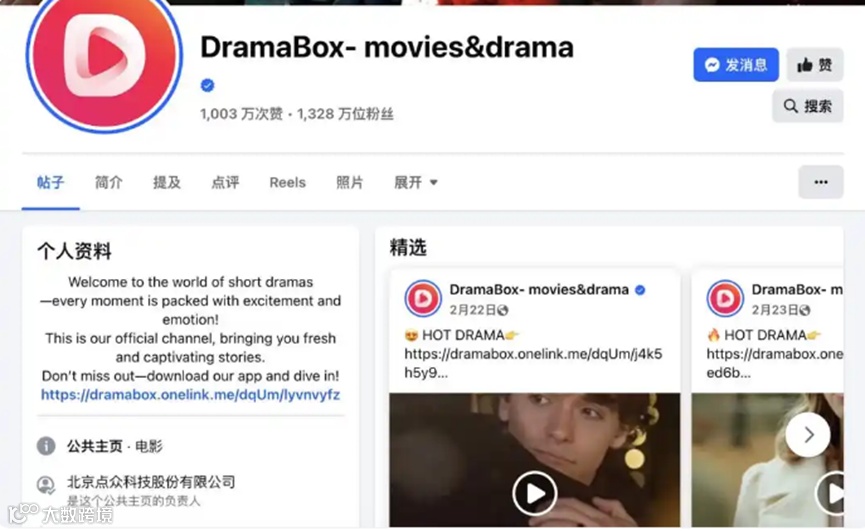Click the DramaBox avatar on the 2月23日 post

pos(725,298)
